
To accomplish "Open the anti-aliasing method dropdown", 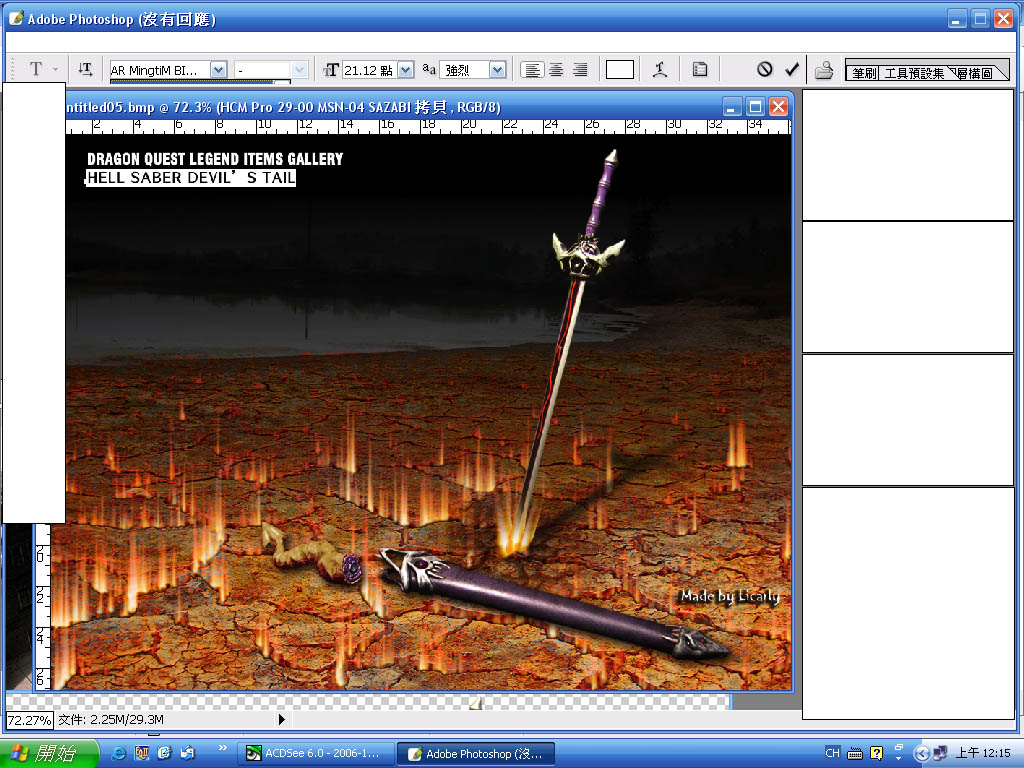I will (497, 70).
